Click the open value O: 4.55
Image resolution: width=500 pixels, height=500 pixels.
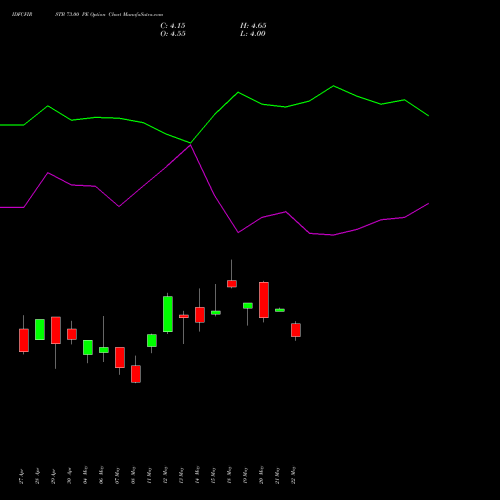(x=173, y=34)
